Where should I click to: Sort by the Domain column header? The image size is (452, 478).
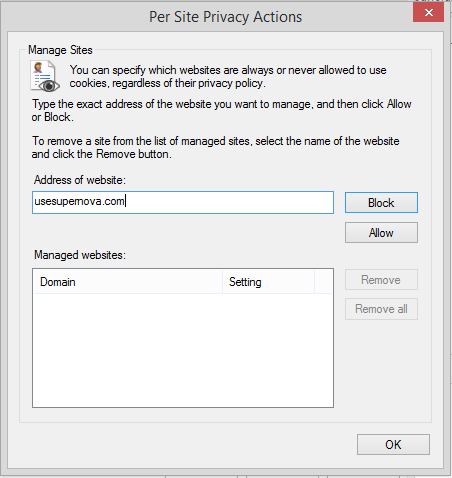[x=128, y=282]
